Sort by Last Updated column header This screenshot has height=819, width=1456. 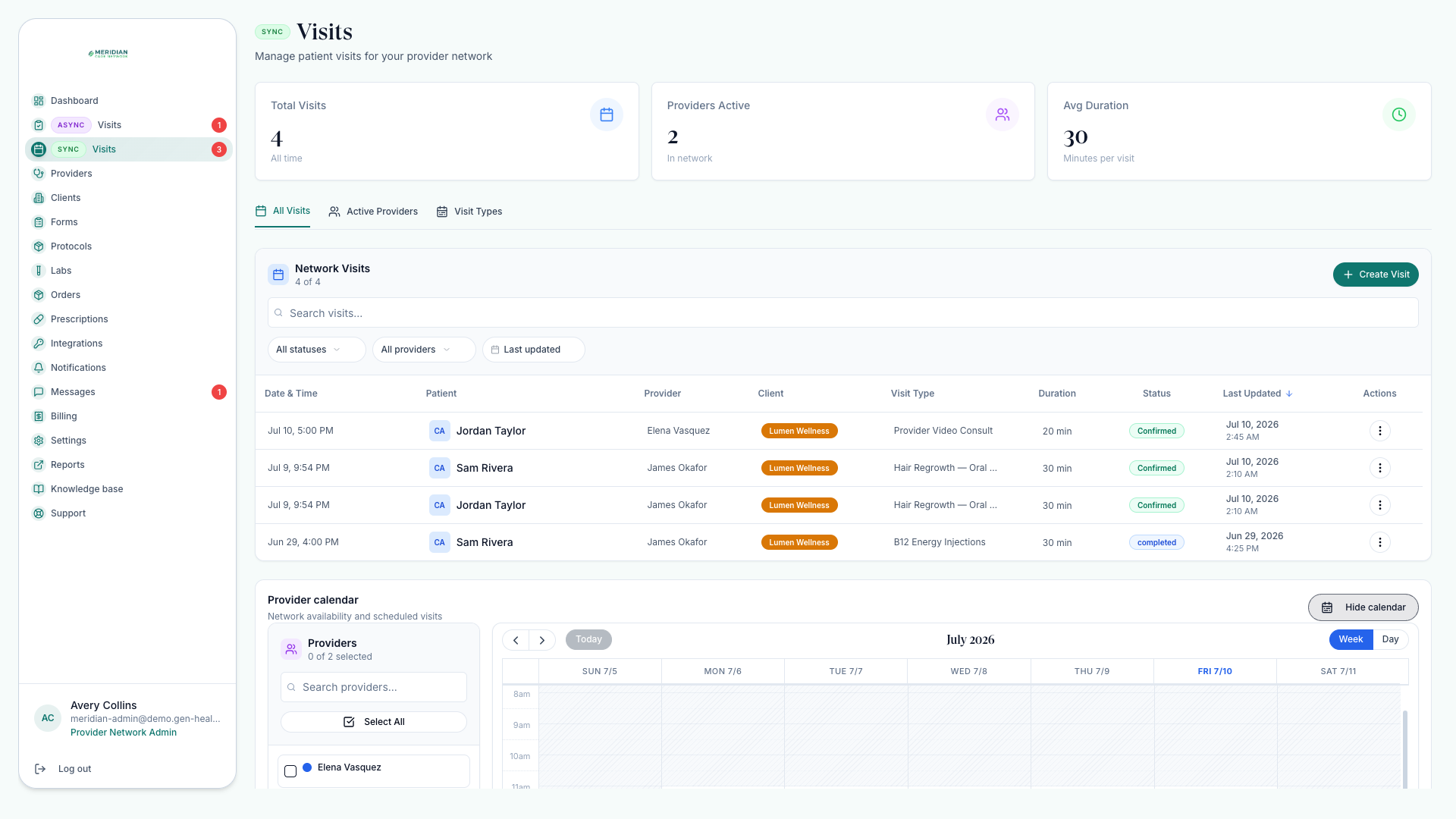pos(1257,394)
